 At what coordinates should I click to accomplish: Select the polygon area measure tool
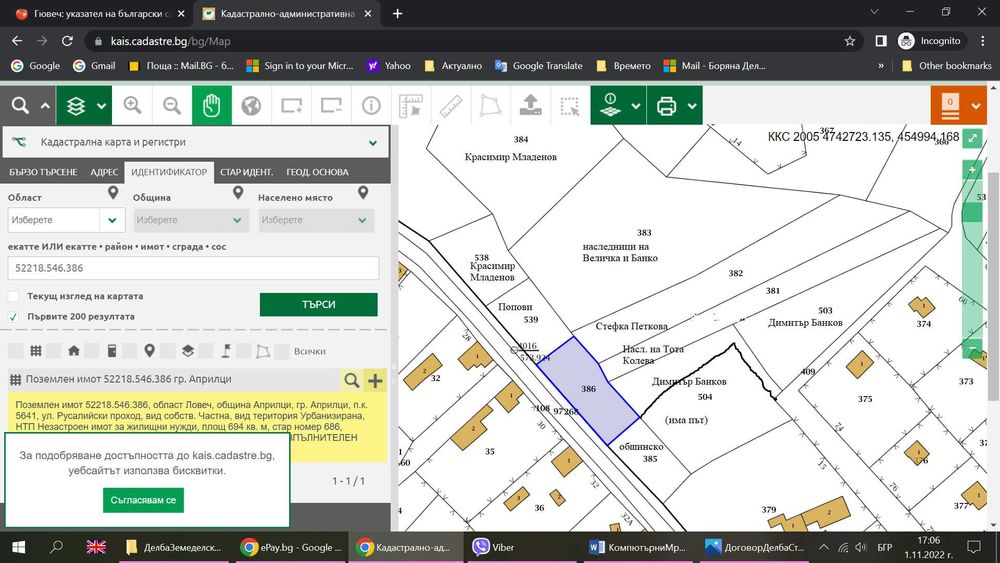click(x=490, y=106)
